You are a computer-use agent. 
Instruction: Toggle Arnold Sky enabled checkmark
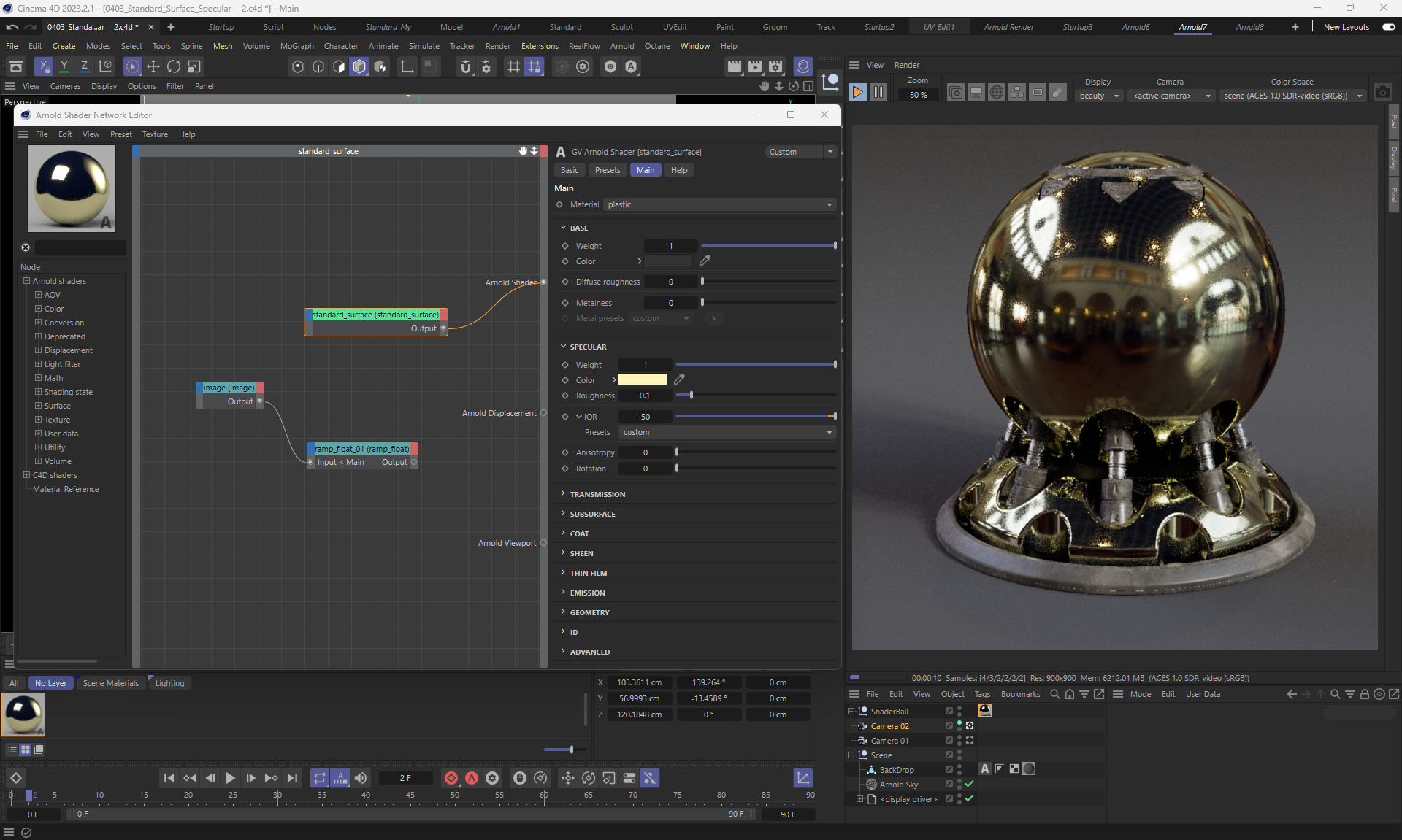[969, 784]
